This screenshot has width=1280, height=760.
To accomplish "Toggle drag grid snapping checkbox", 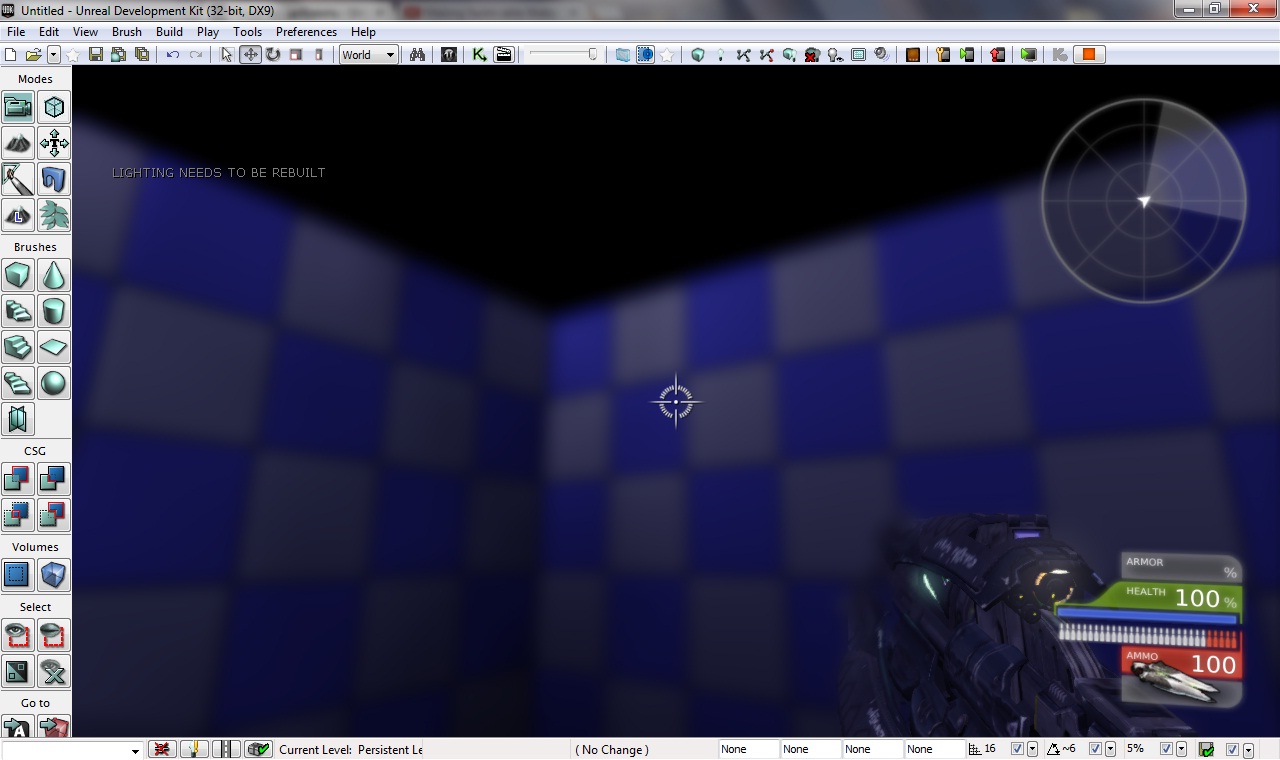I will click(1017, 749).
